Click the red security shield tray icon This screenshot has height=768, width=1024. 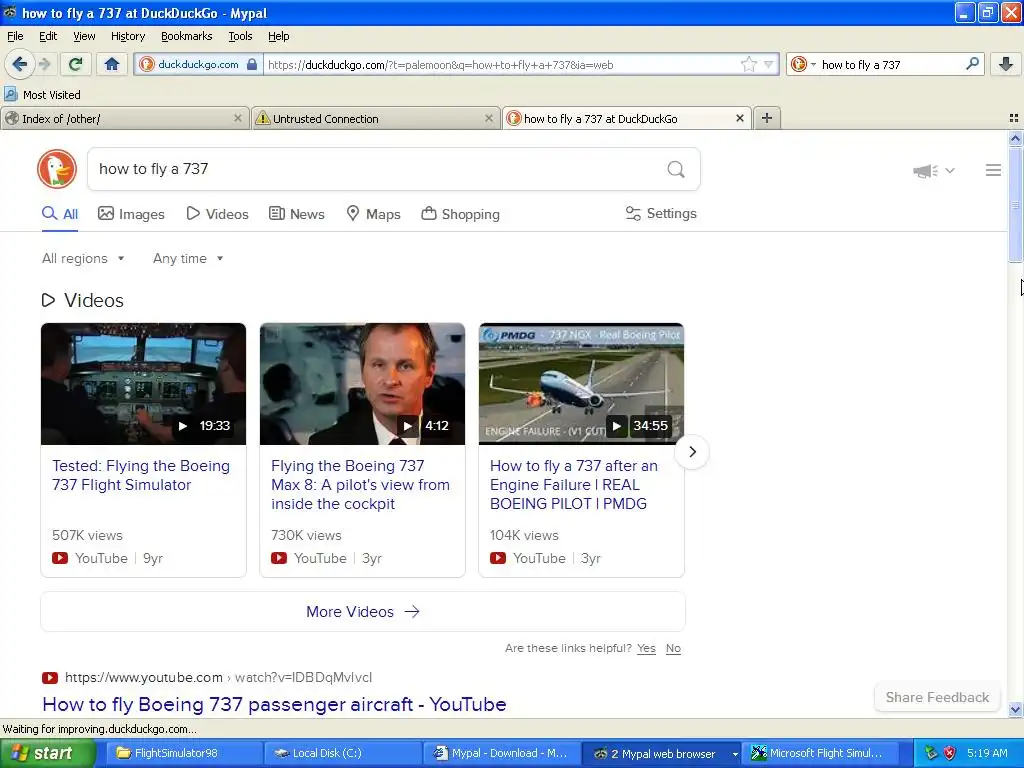pyautogui.click(x=950, y=753)
